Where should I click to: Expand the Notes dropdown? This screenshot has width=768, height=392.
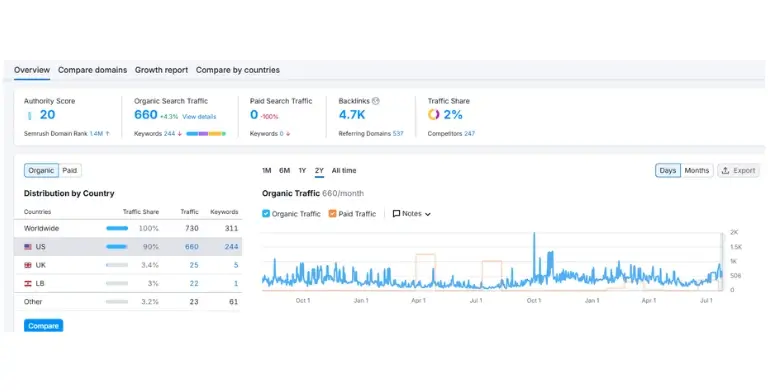pos(412,214)
